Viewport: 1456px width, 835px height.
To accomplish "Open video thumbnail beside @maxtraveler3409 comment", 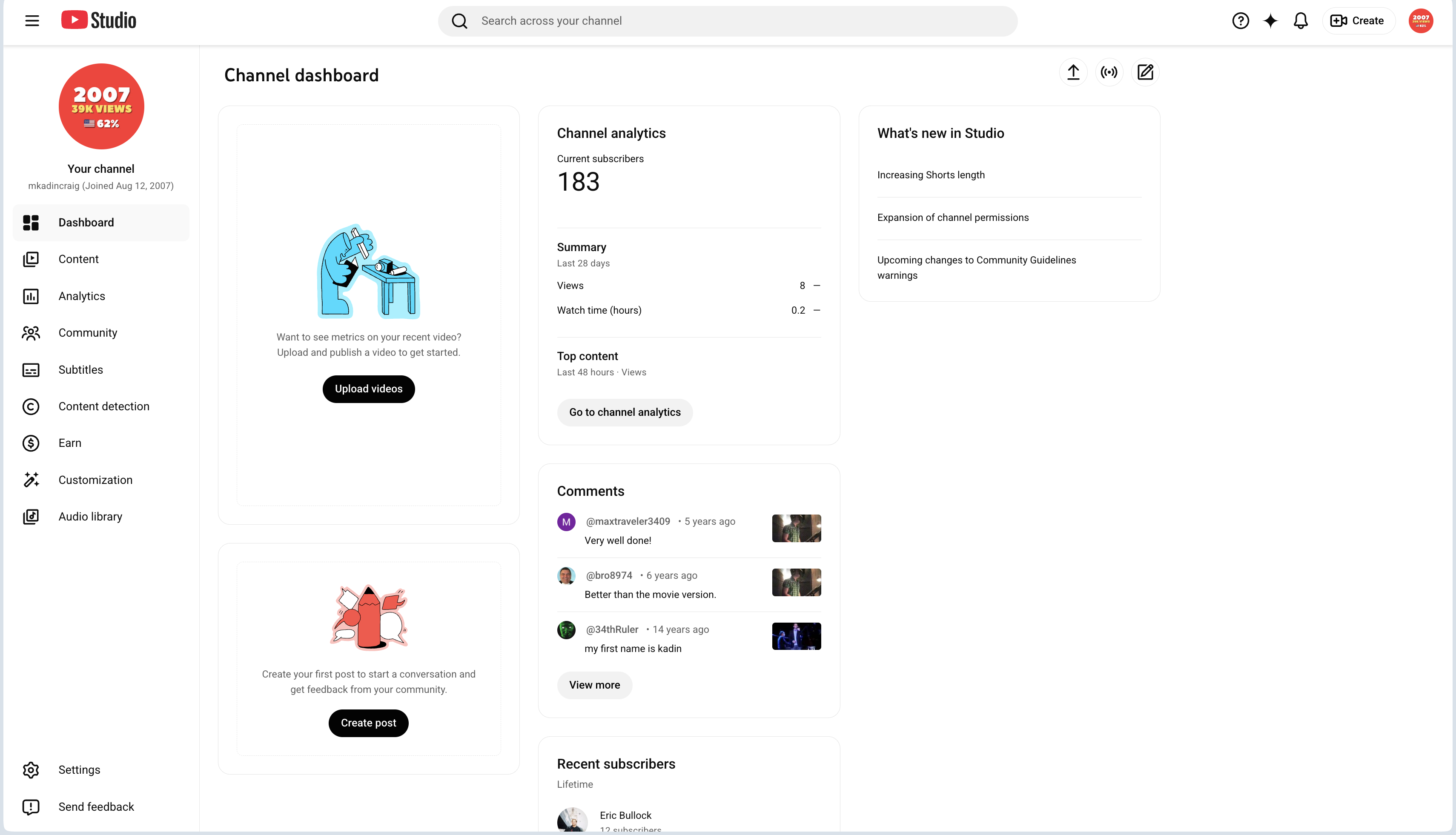I will [796, 528].
